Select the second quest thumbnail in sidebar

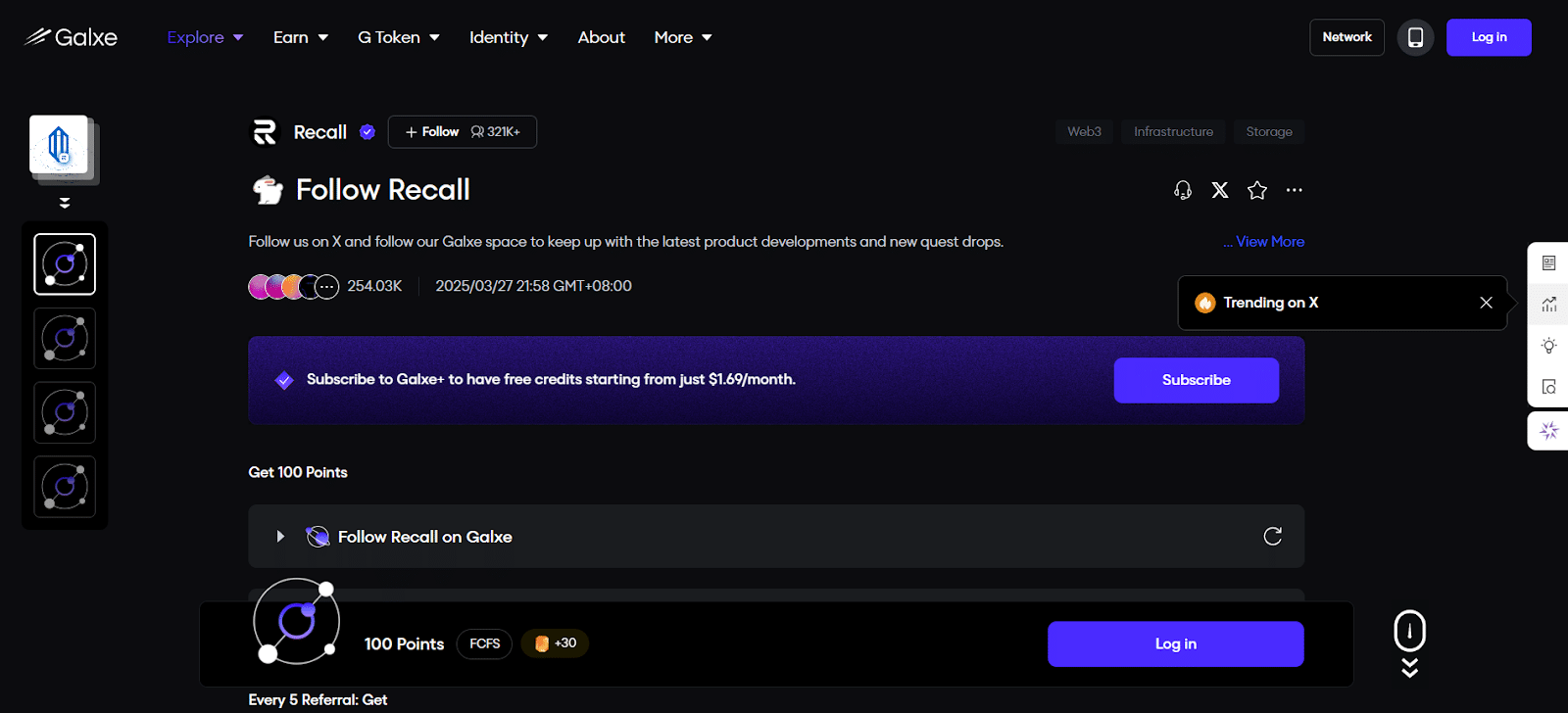pyautogui.click(x=65, y=339)
